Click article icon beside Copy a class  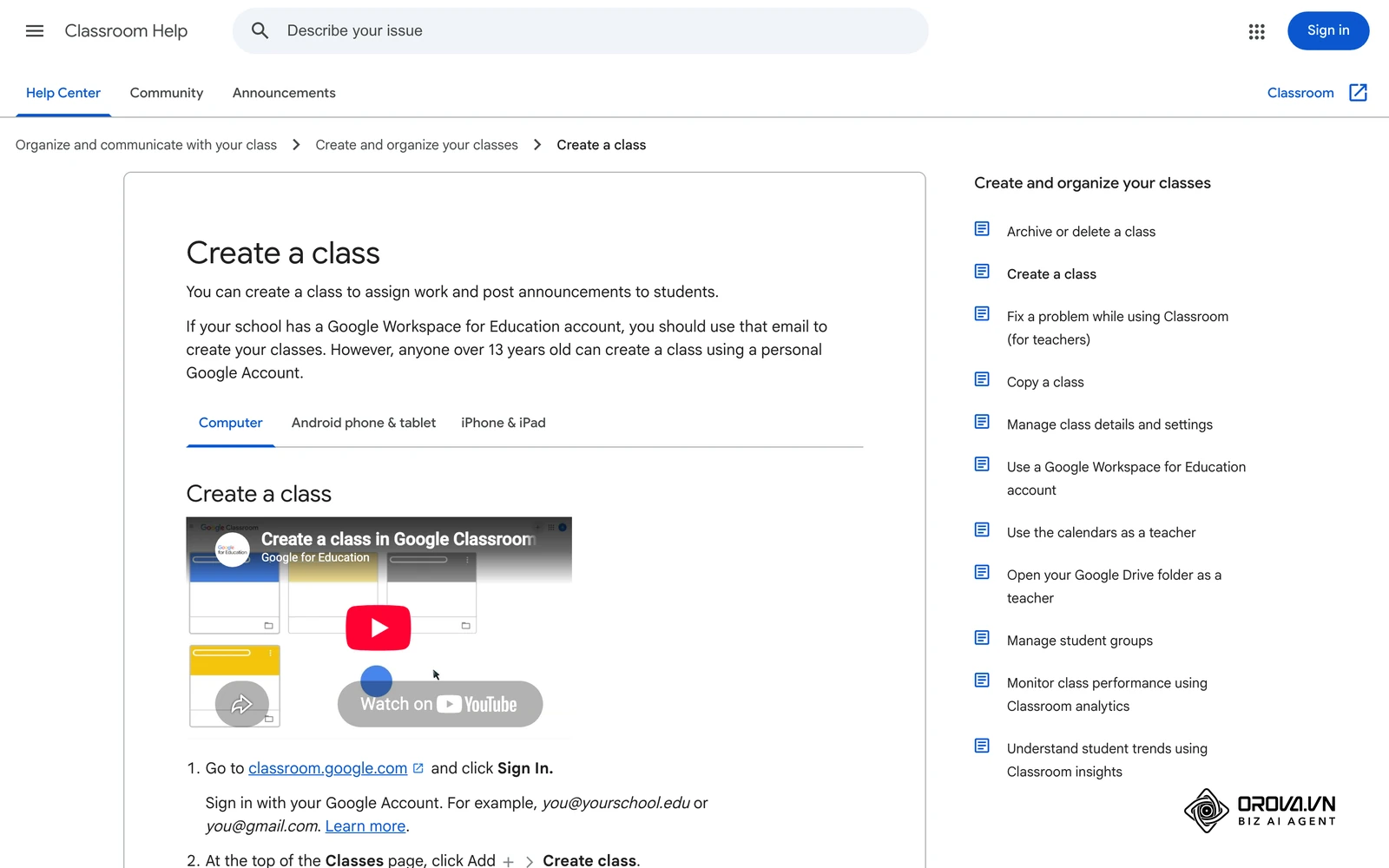pos(982,379)
